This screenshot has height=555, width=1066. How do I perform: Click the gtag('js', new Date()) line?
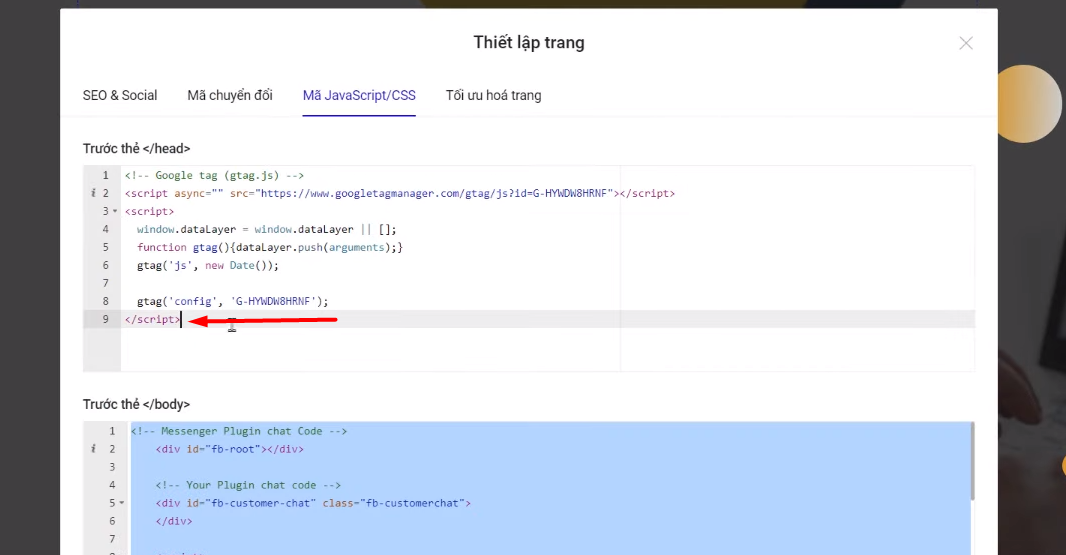pos(208,266)
